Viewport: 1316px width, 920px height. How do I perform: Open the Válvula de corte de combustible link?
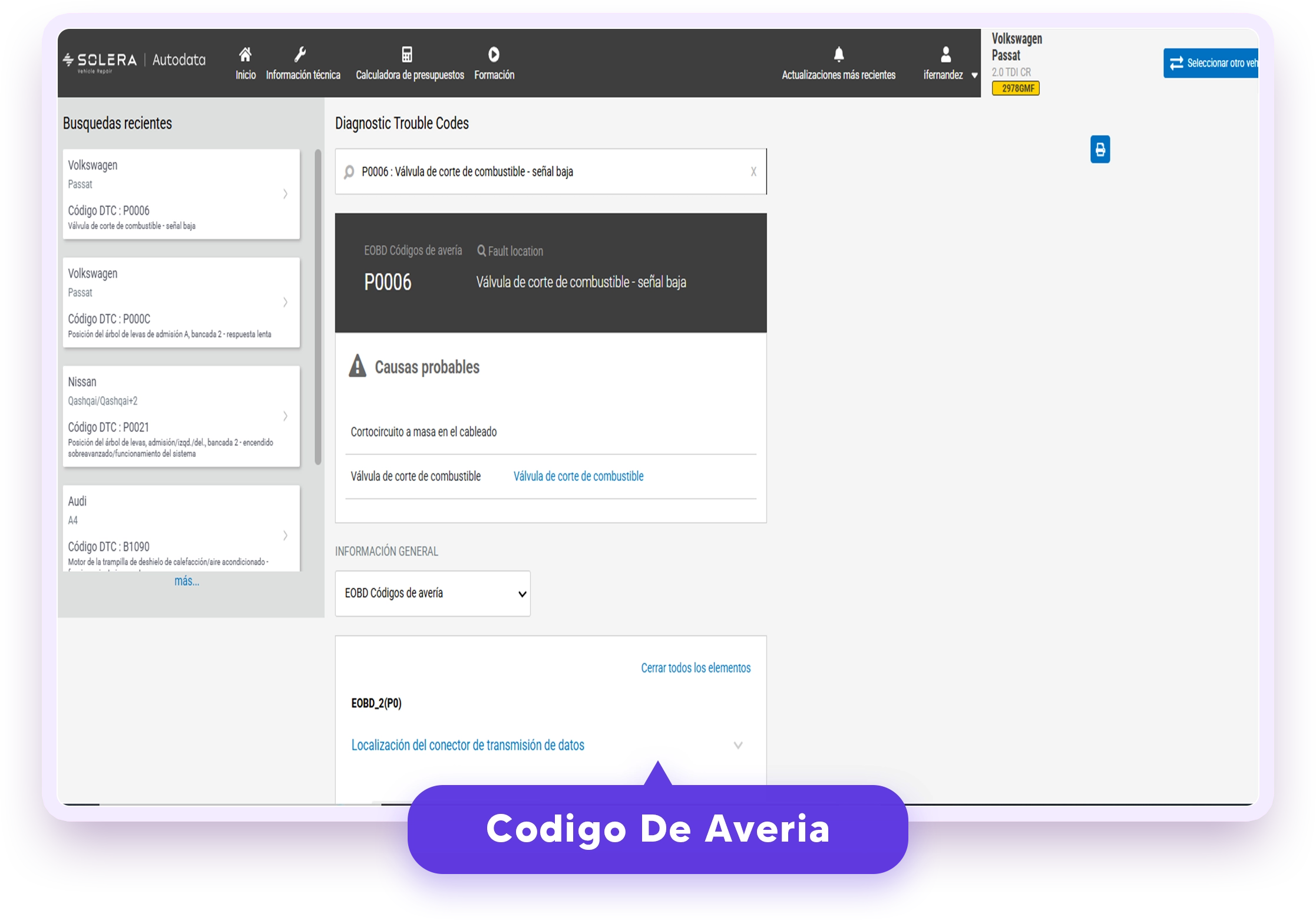click(578, 476)
